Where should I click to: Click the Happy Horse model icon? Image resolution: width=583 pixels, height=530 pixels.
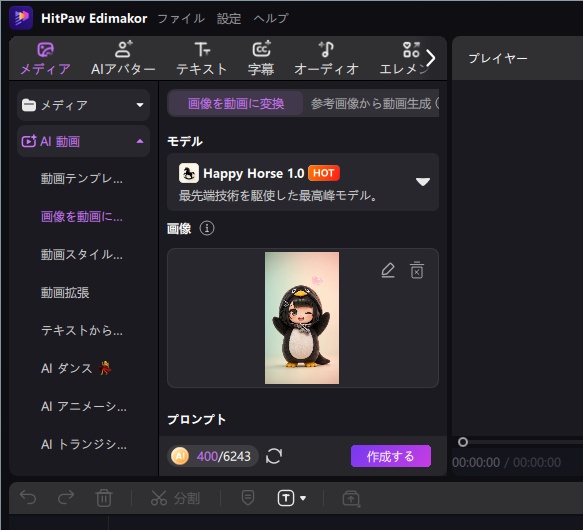(189, 173)
